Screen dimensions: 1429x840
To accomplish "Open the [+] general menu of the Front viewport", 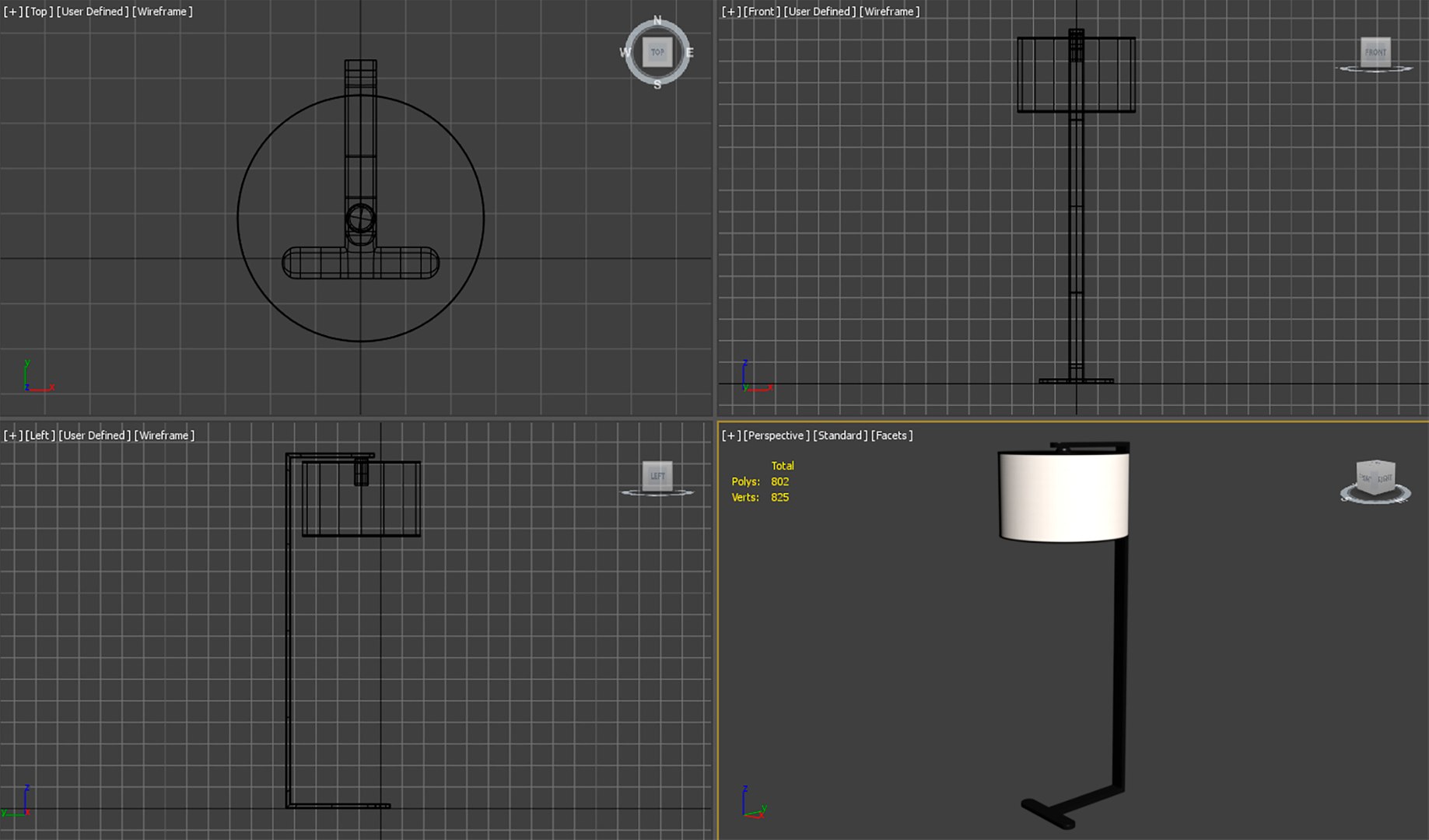I will coord(731,12).
